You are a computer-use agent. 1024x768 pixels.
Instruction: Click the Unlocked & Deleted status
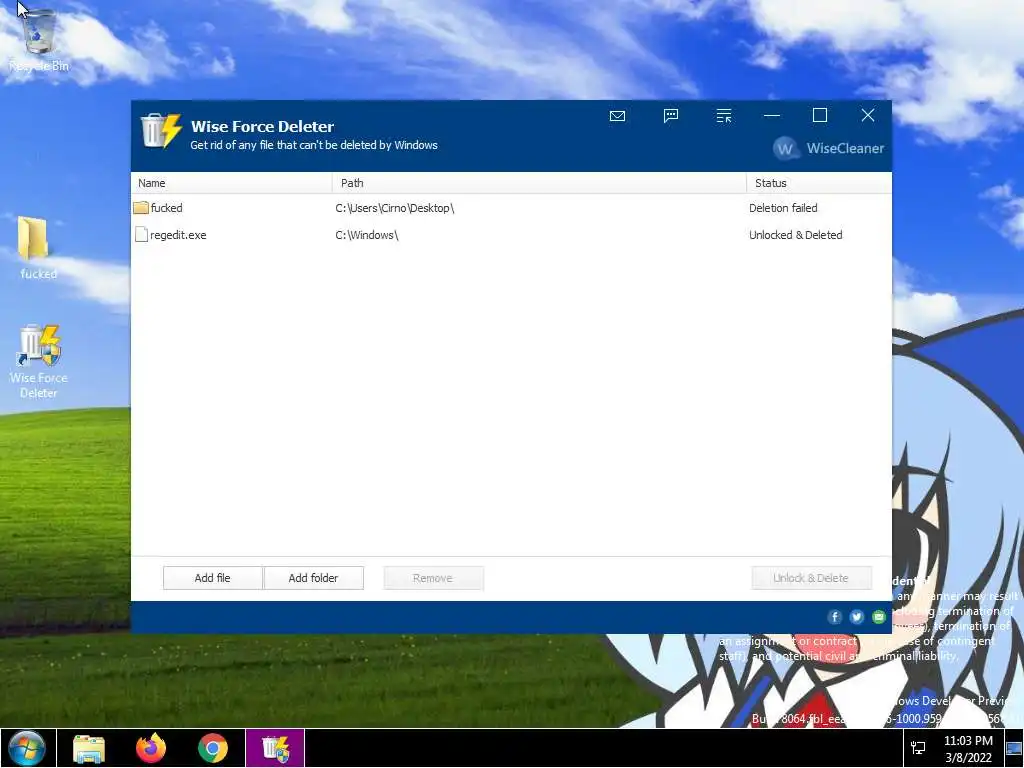point(795,235)
